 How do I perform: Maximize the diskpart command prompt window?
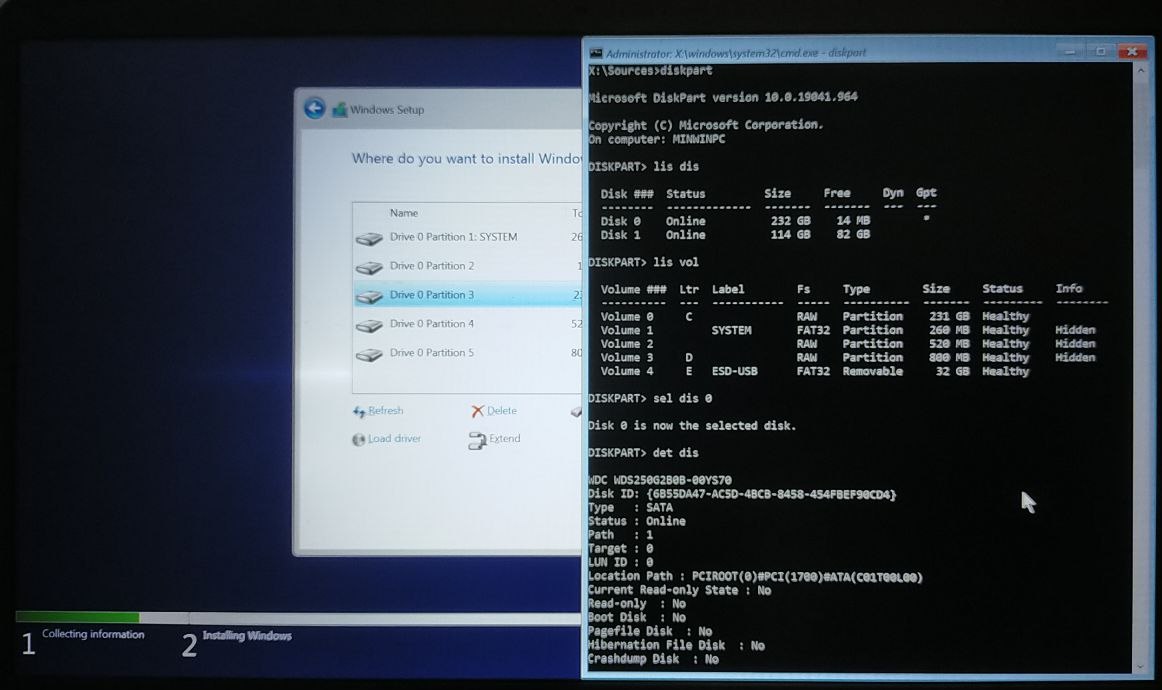(1100, 52)
